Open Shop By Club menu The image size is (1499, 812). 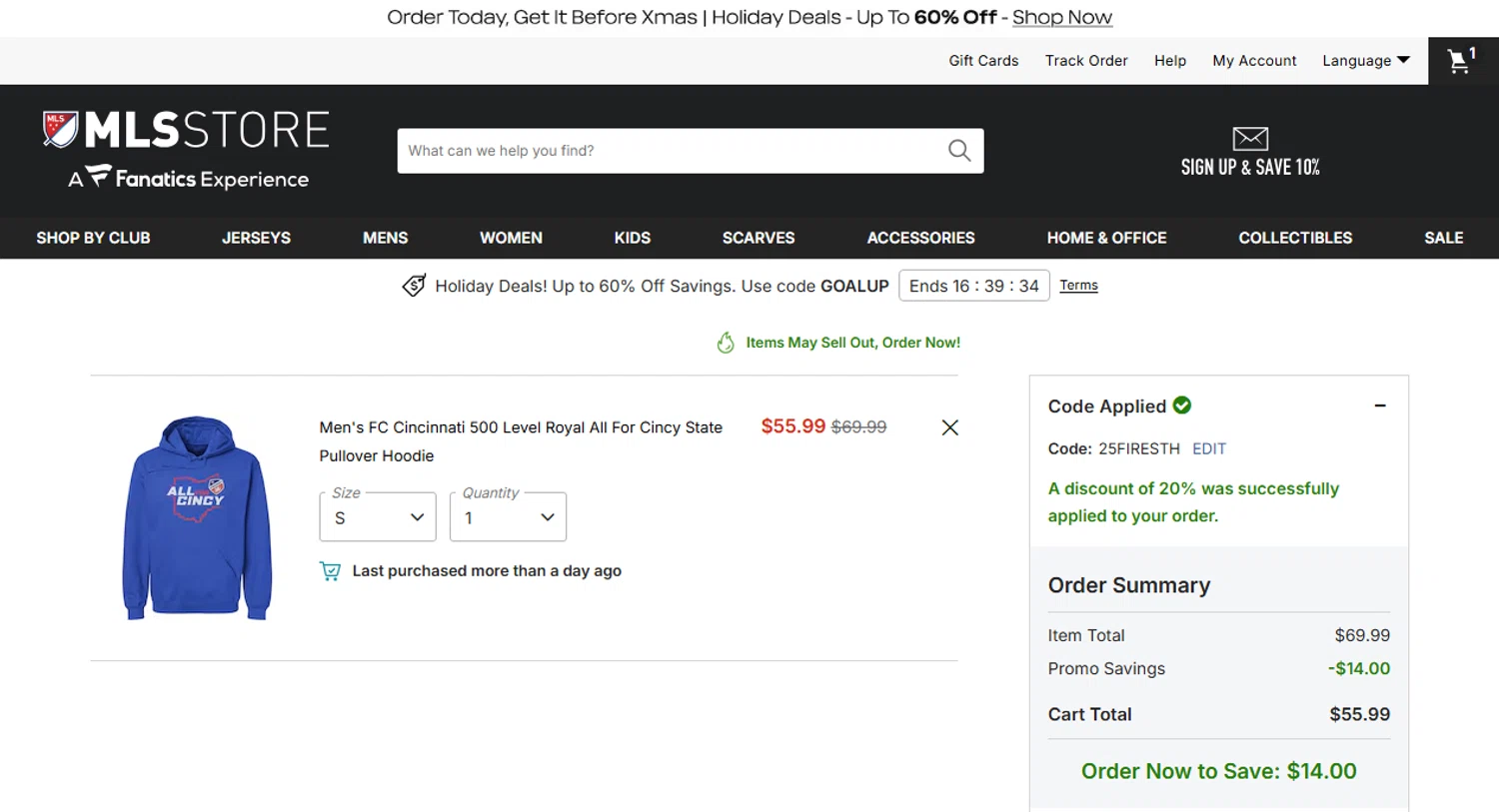coord(93,238)
